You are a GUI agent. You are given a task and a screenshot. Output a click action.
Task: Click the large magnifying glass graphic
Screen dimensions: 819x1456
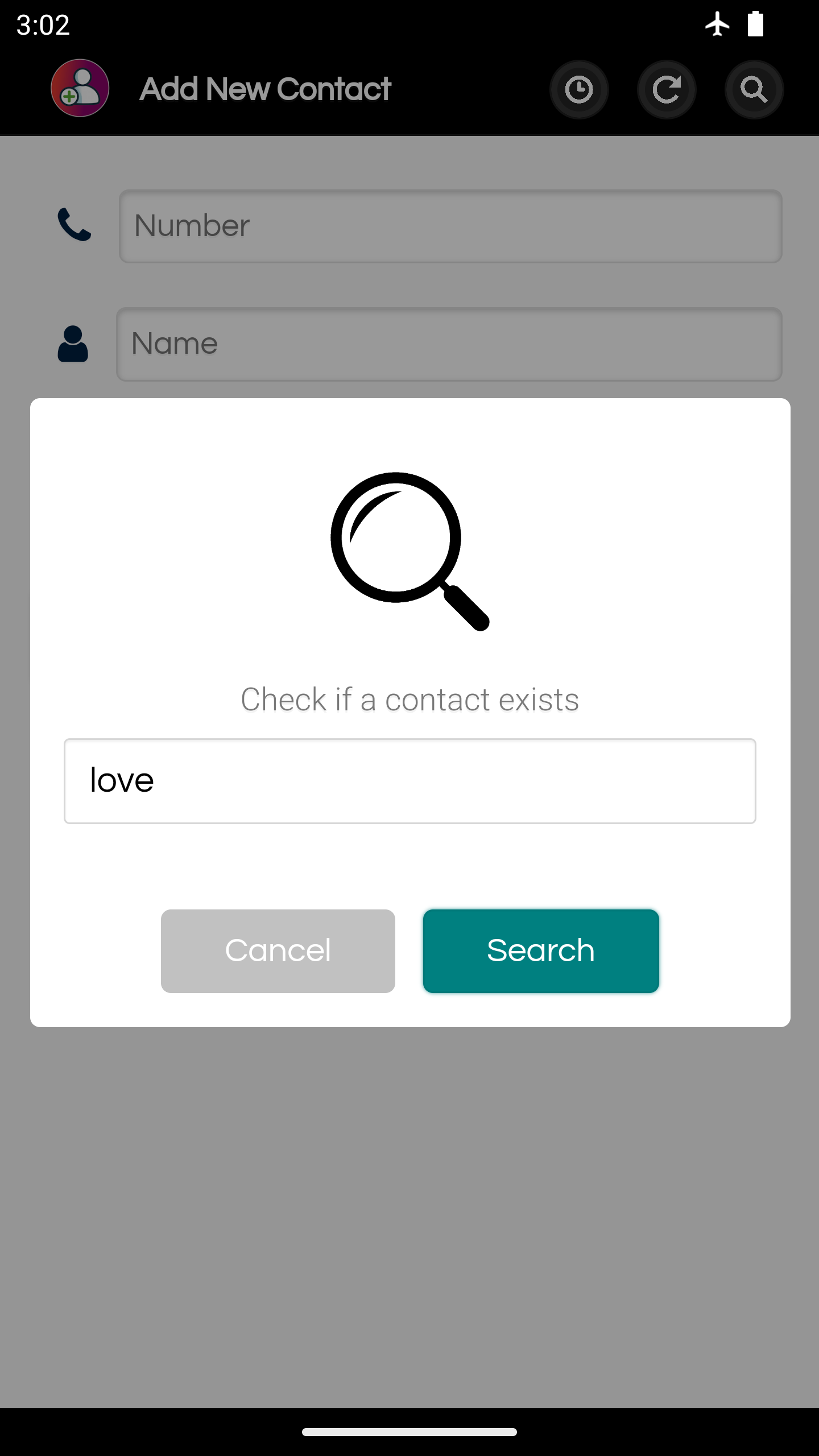tap(410, 551)
